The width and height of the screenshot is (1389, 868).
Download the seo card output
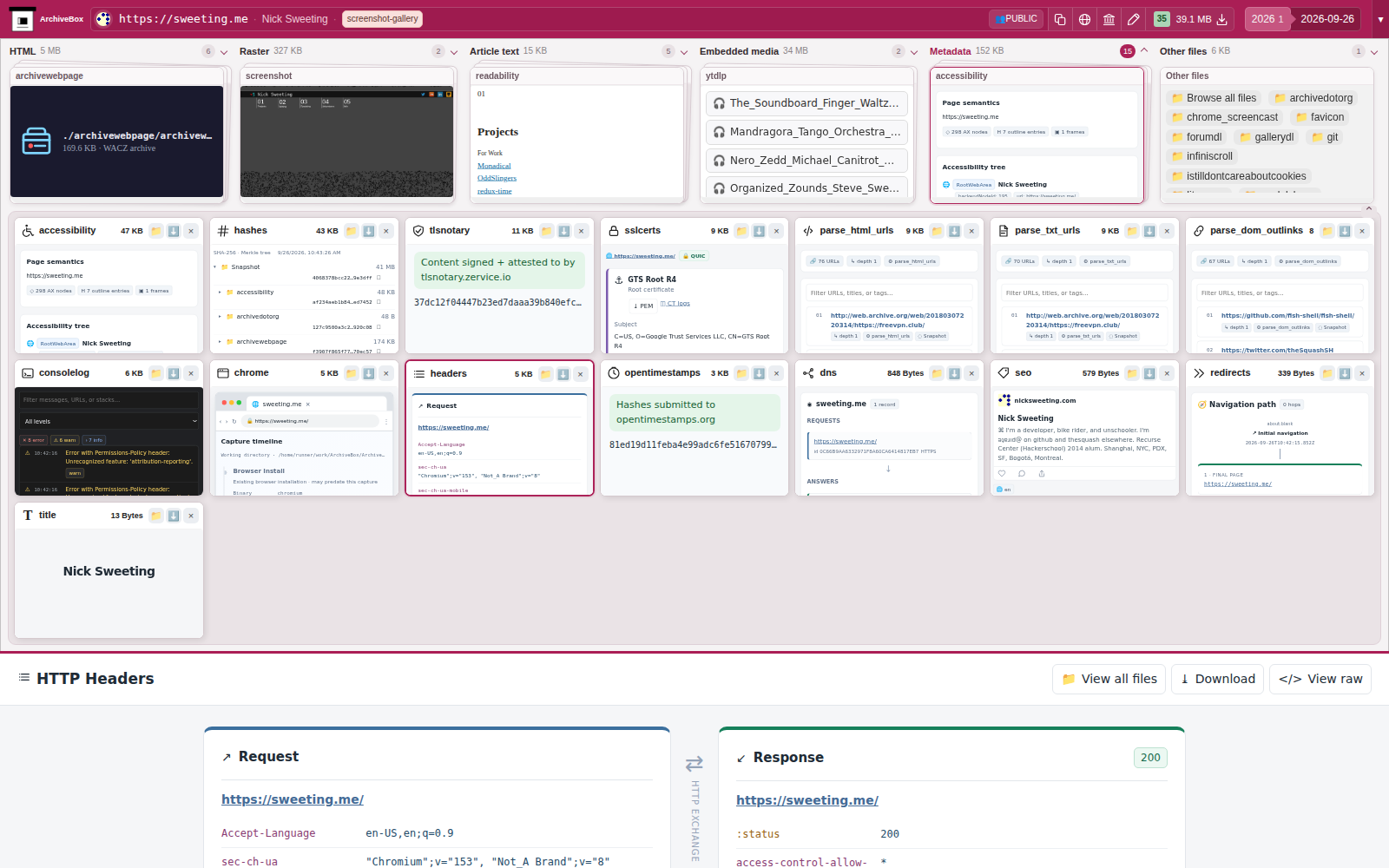tap(1149, 373)
